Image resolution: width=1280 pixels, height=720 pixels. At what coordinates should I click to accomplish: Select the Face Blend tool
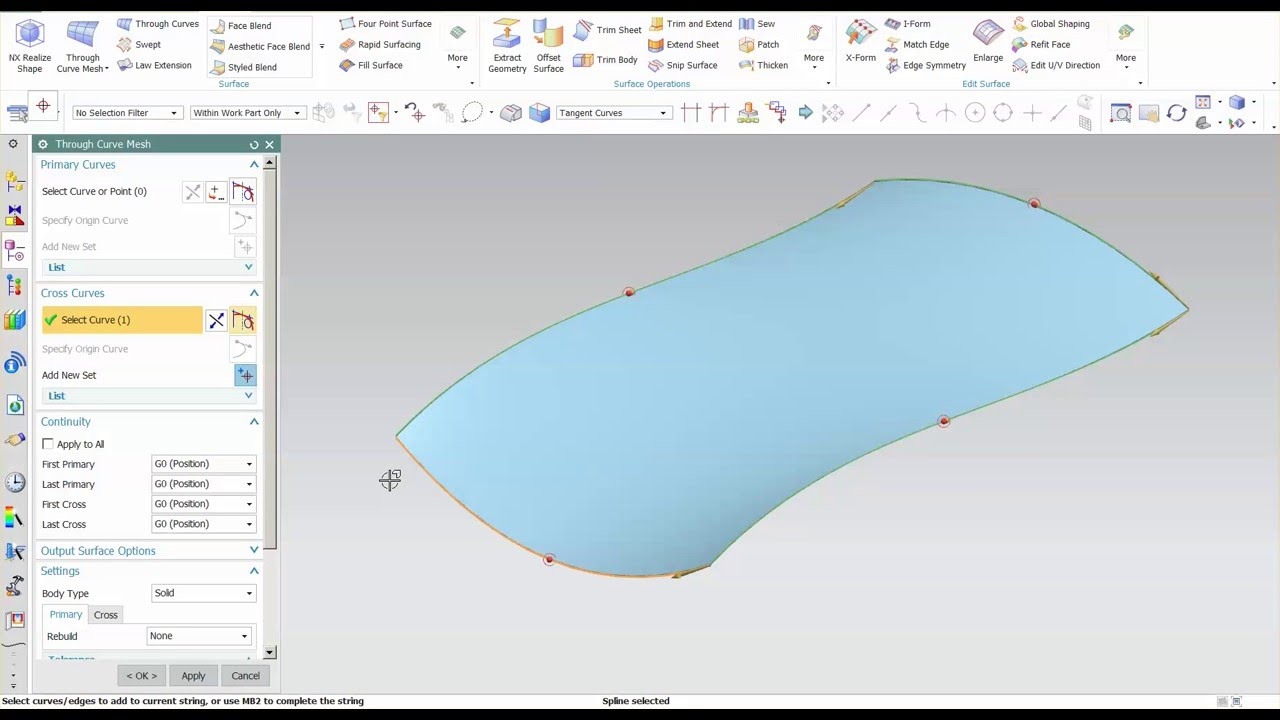(240, 26)
